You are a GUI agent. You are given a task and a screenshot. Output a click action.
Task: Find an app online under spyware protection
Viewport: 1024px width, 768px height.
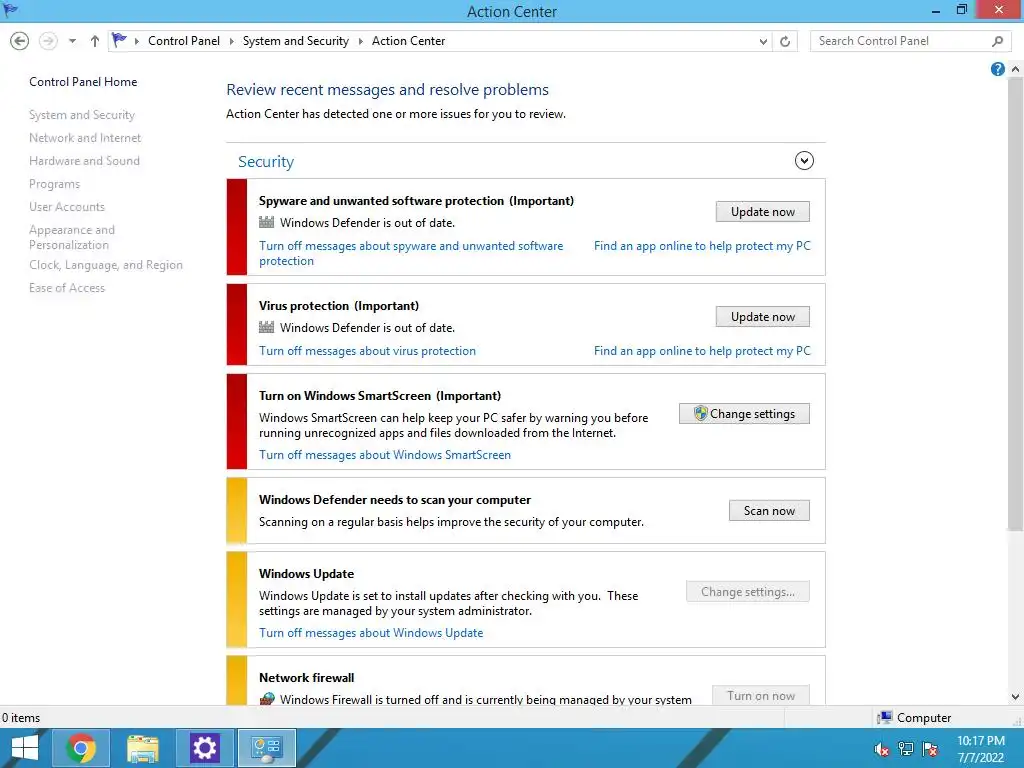click(702, 246)
